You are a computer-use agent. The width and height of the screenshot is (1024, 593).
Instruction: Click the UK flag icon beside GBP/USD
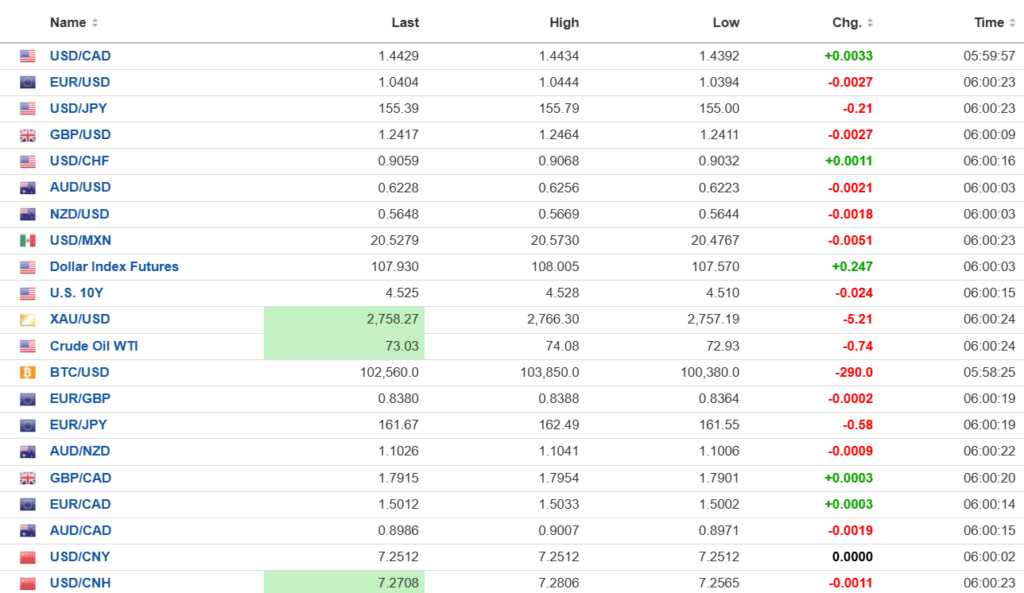(28, 135)
